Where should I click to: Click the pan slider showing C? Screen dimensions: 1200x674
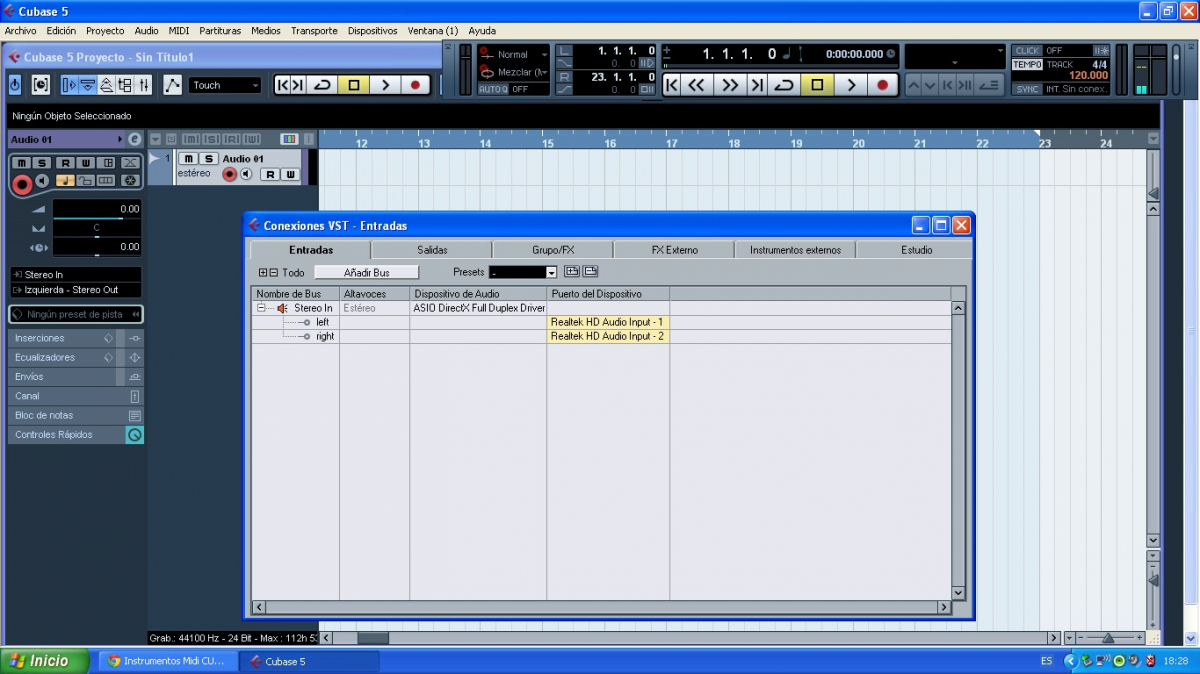point(96,228)
